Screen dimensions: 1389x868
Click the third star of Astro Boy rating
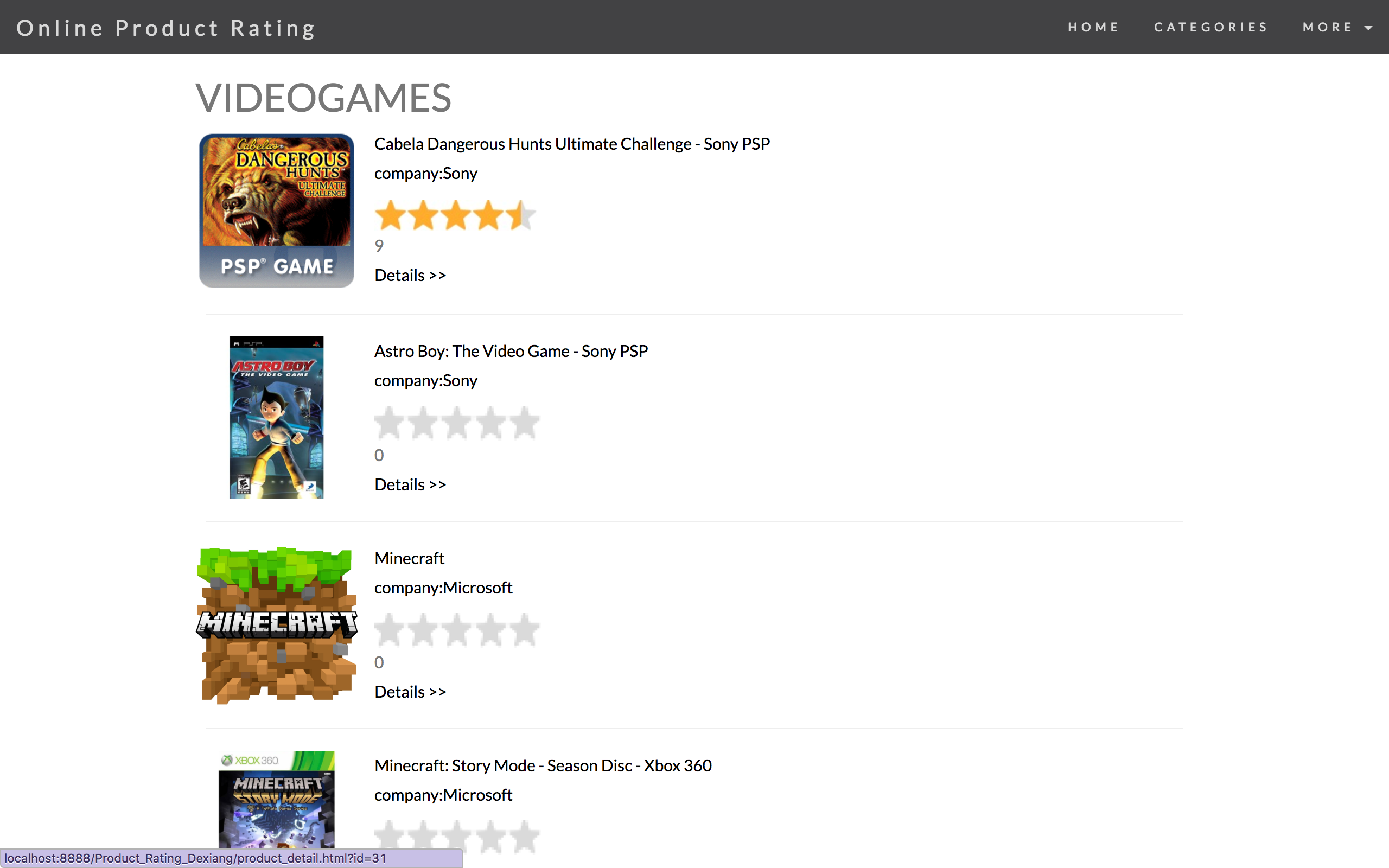click(457, 423)
